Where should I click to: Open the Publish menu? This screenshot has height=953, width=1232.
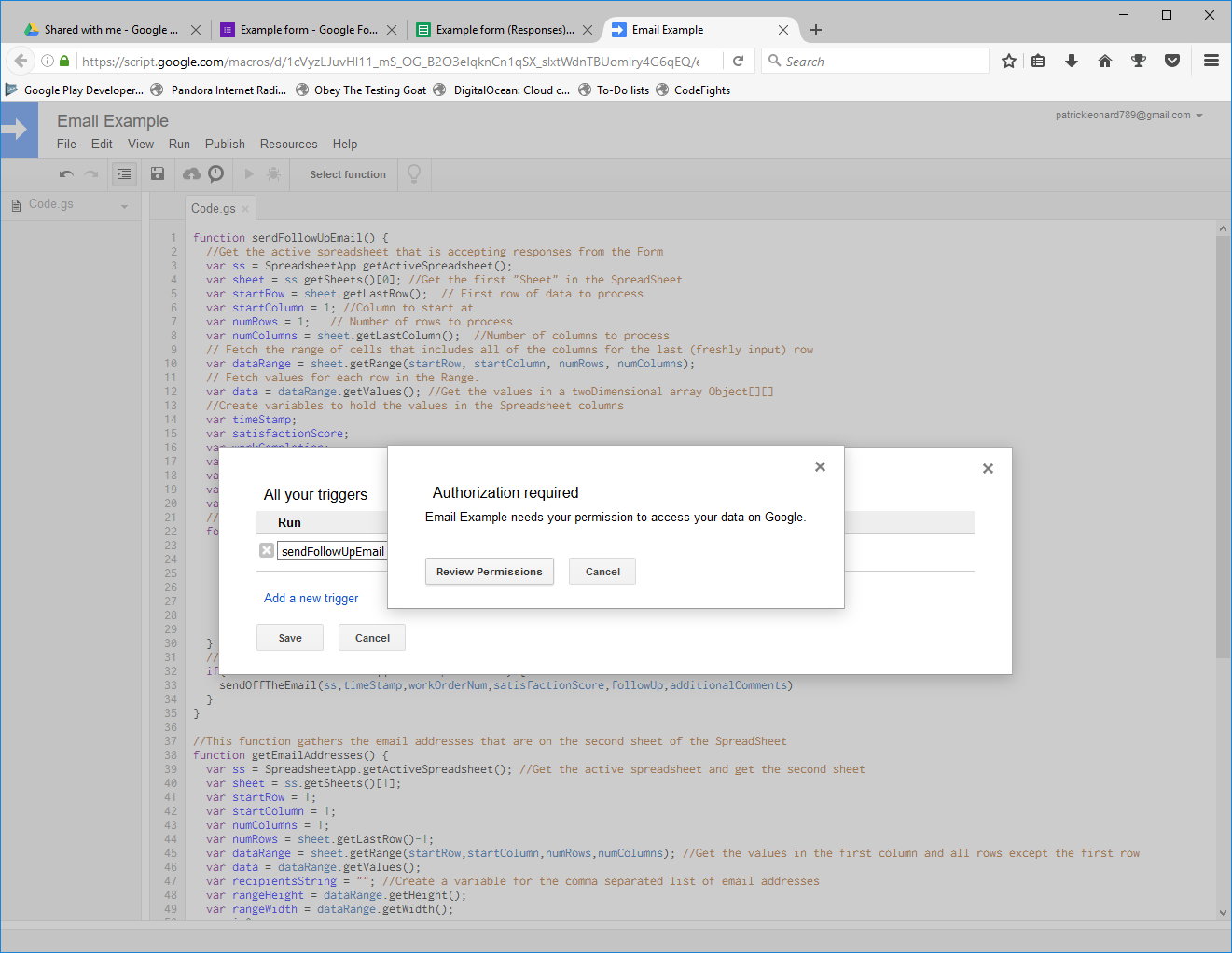(225, 144)
